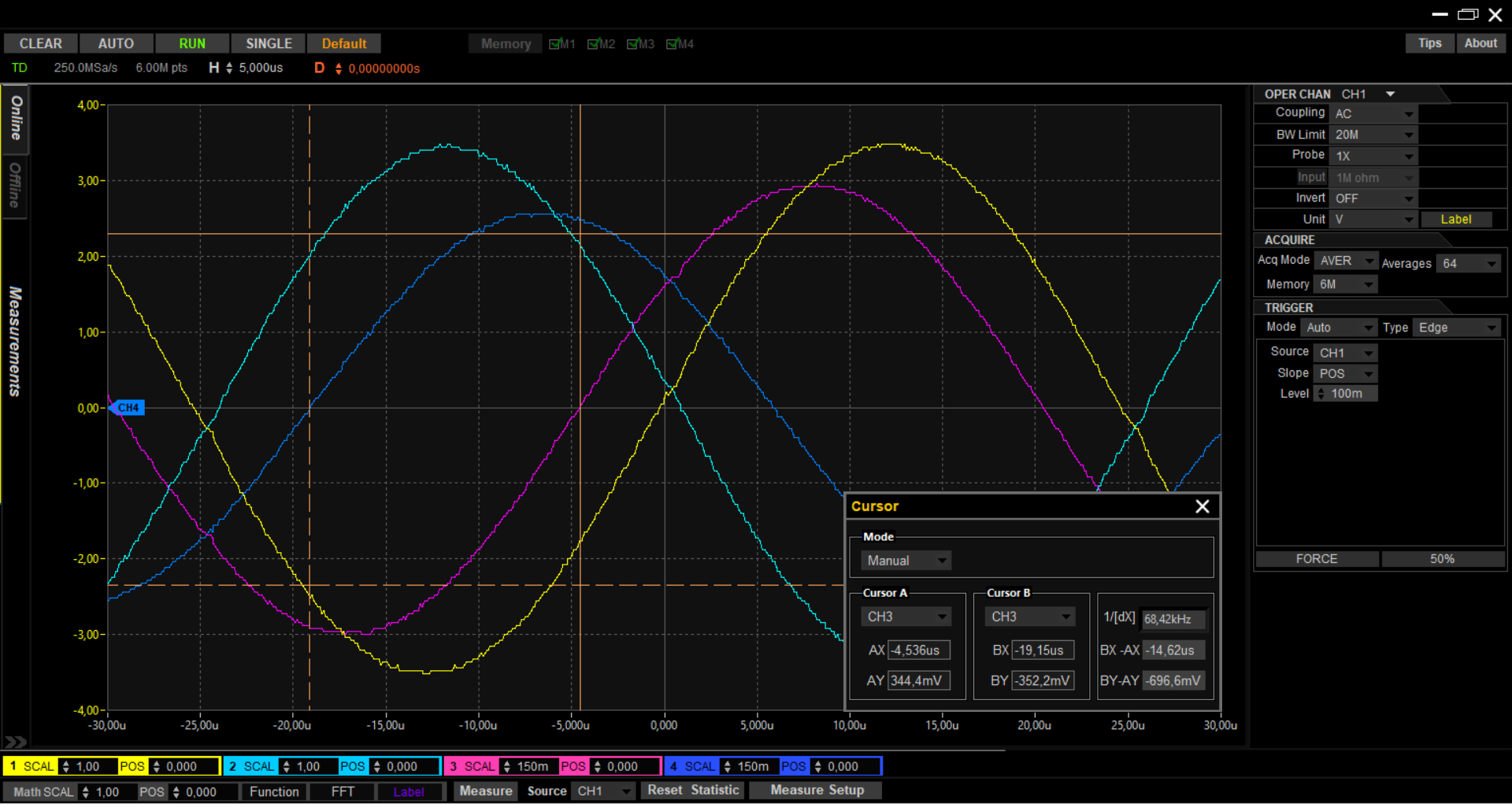The height and width of the screenshot is (804, 1512).
Task: Toggle channel 1 yellow indicator
Action: 13,766
